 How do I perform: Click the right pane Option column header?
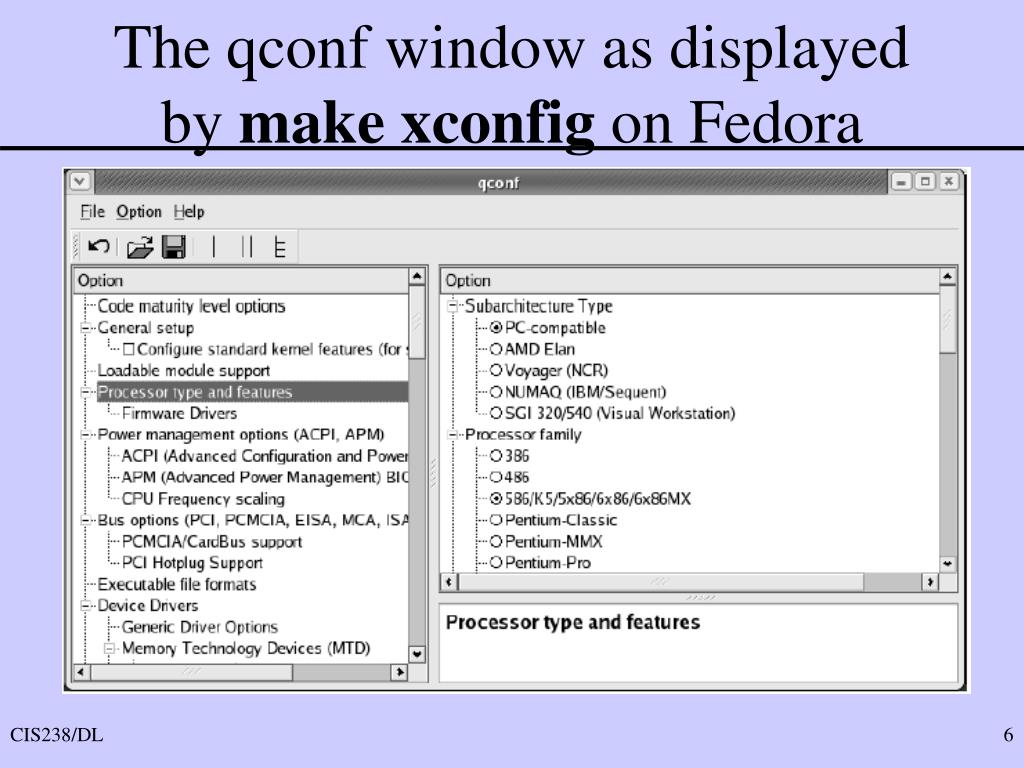690,281
